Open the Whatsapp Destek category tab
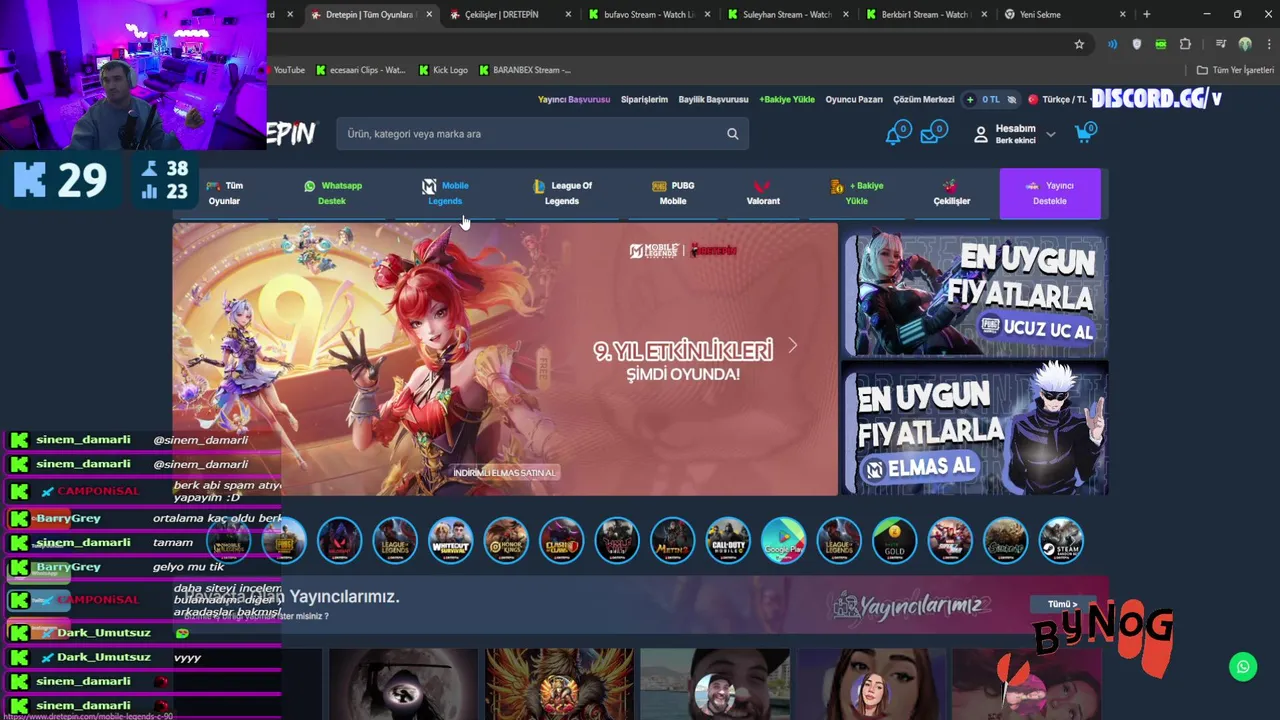This screenshot has height=720, width=1280. (333, 193)
